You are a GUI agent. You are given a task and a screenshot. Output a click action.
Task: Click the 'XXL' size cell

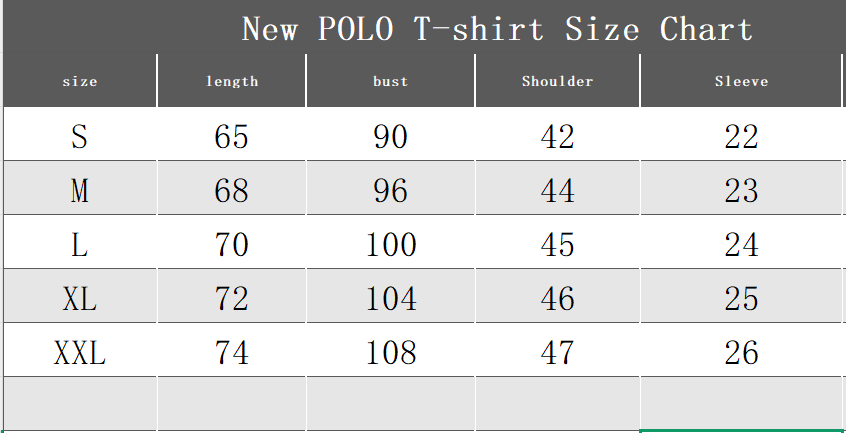click(x=80, y=352)
